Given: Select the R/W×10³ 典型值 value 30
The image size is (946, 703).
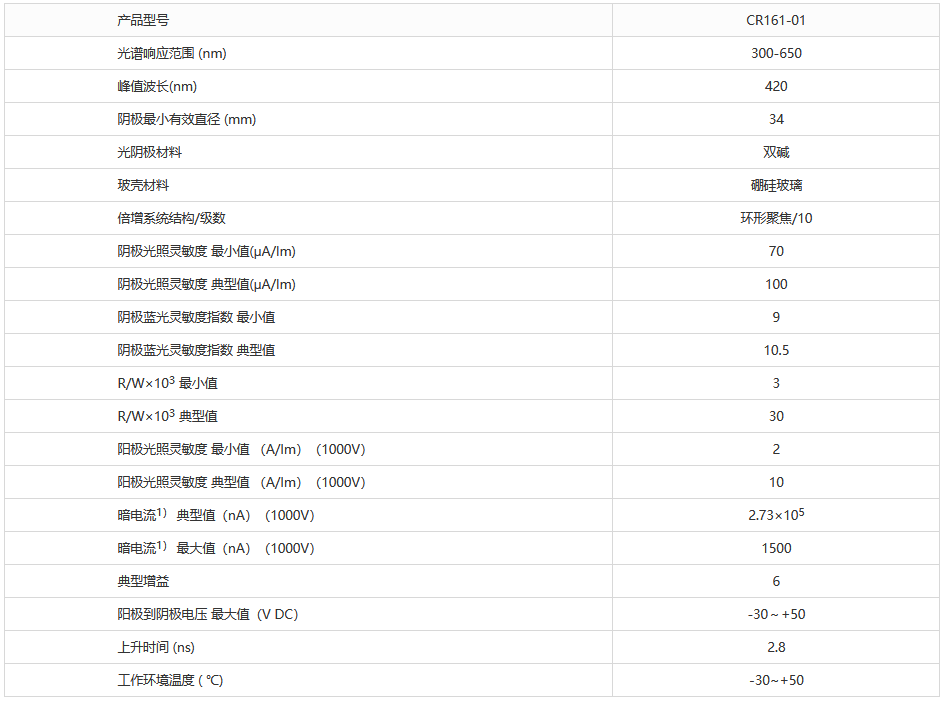Looking at the screenshot, I should [776, 416].
